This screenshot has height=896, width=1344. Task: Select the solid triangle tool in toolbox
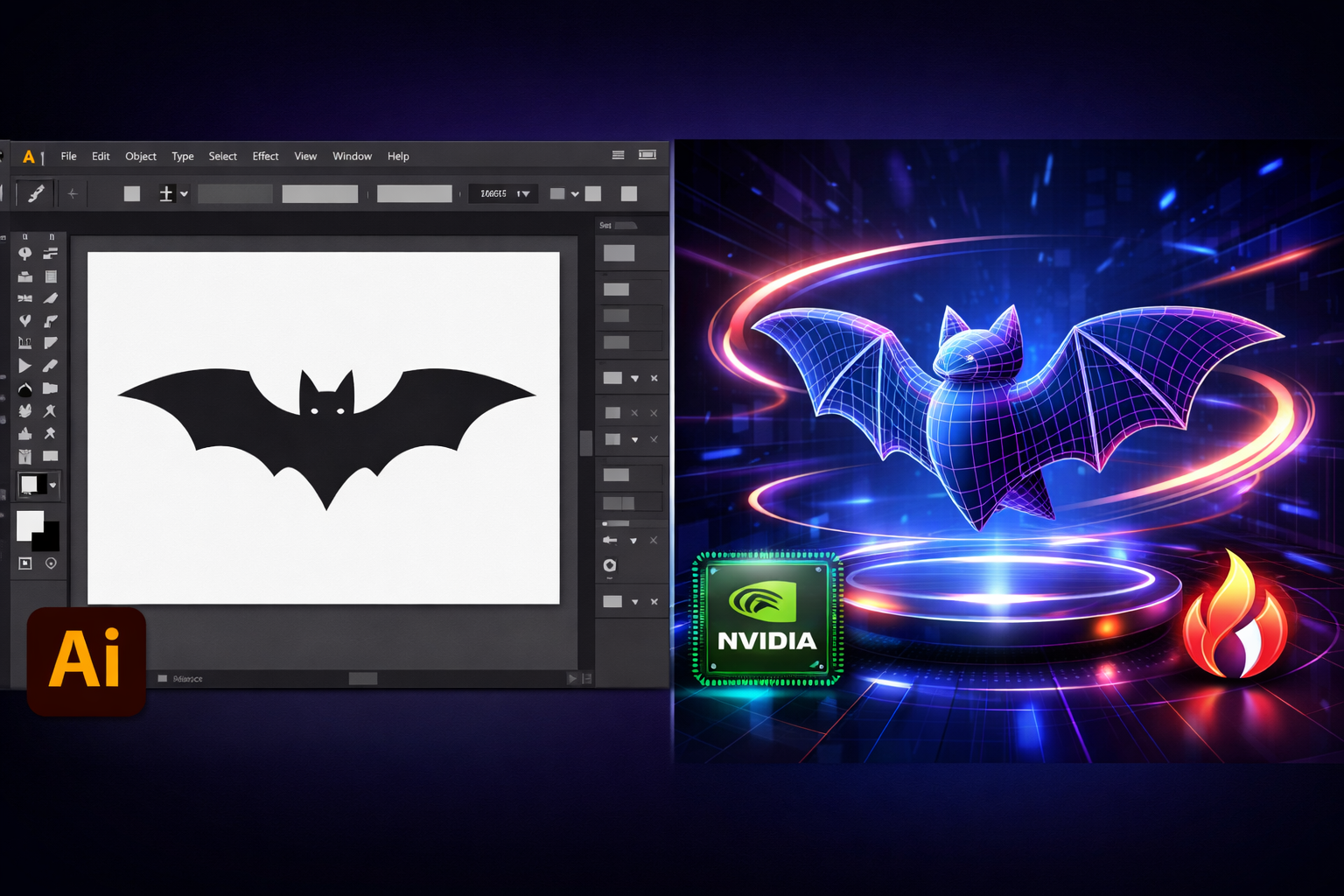24,366
